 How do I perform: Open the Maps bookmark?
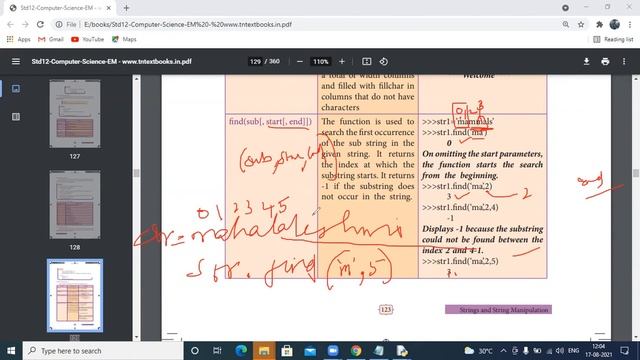click(124, 39)
